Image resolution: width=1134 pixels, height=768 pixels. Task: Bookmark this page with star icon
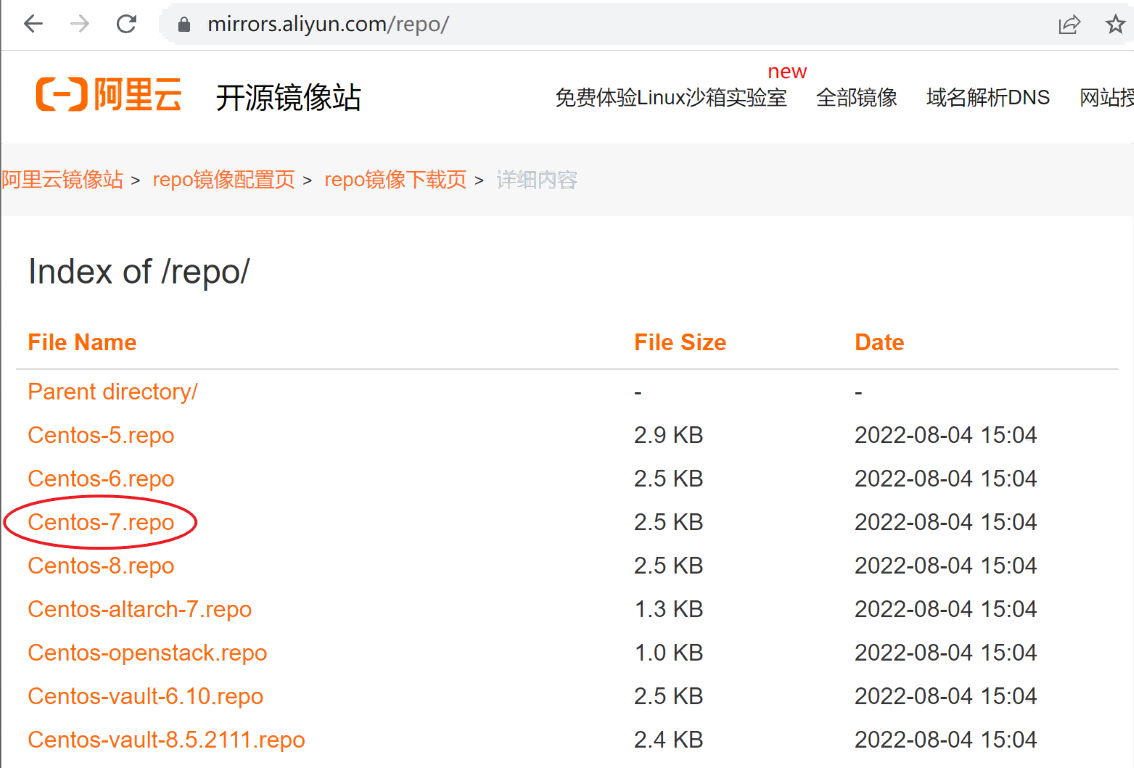point(1115,25)
